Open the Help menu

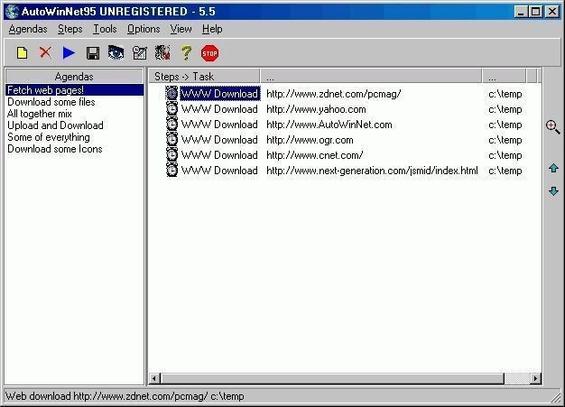[x=212, y=29]
